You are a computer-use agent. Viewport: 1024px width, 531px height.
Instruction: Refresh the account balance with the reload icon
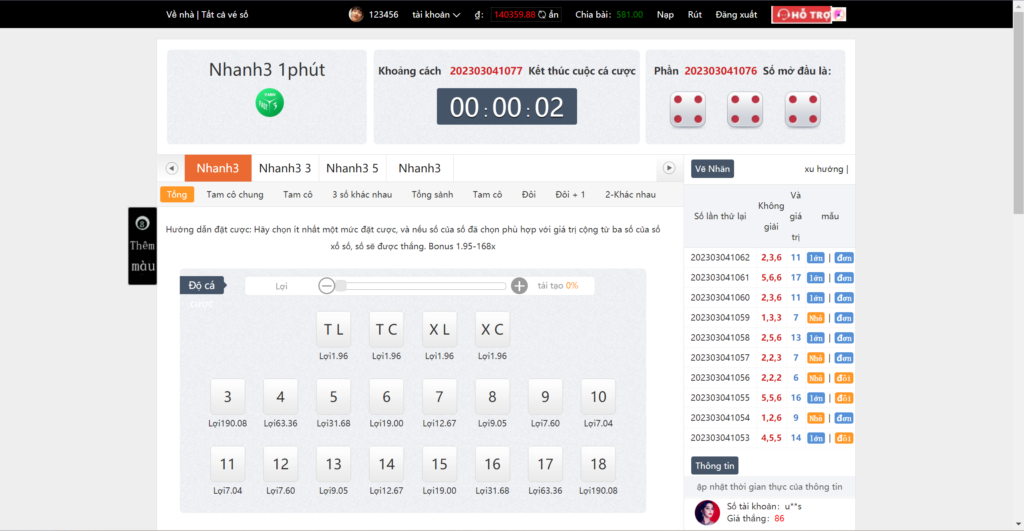(543, 15)
